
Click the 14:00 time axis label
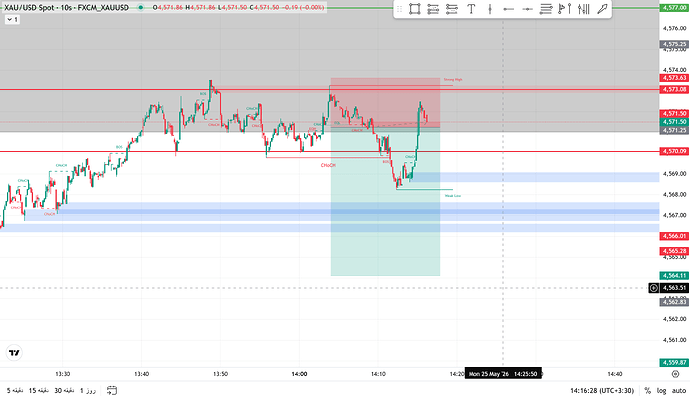299,374
